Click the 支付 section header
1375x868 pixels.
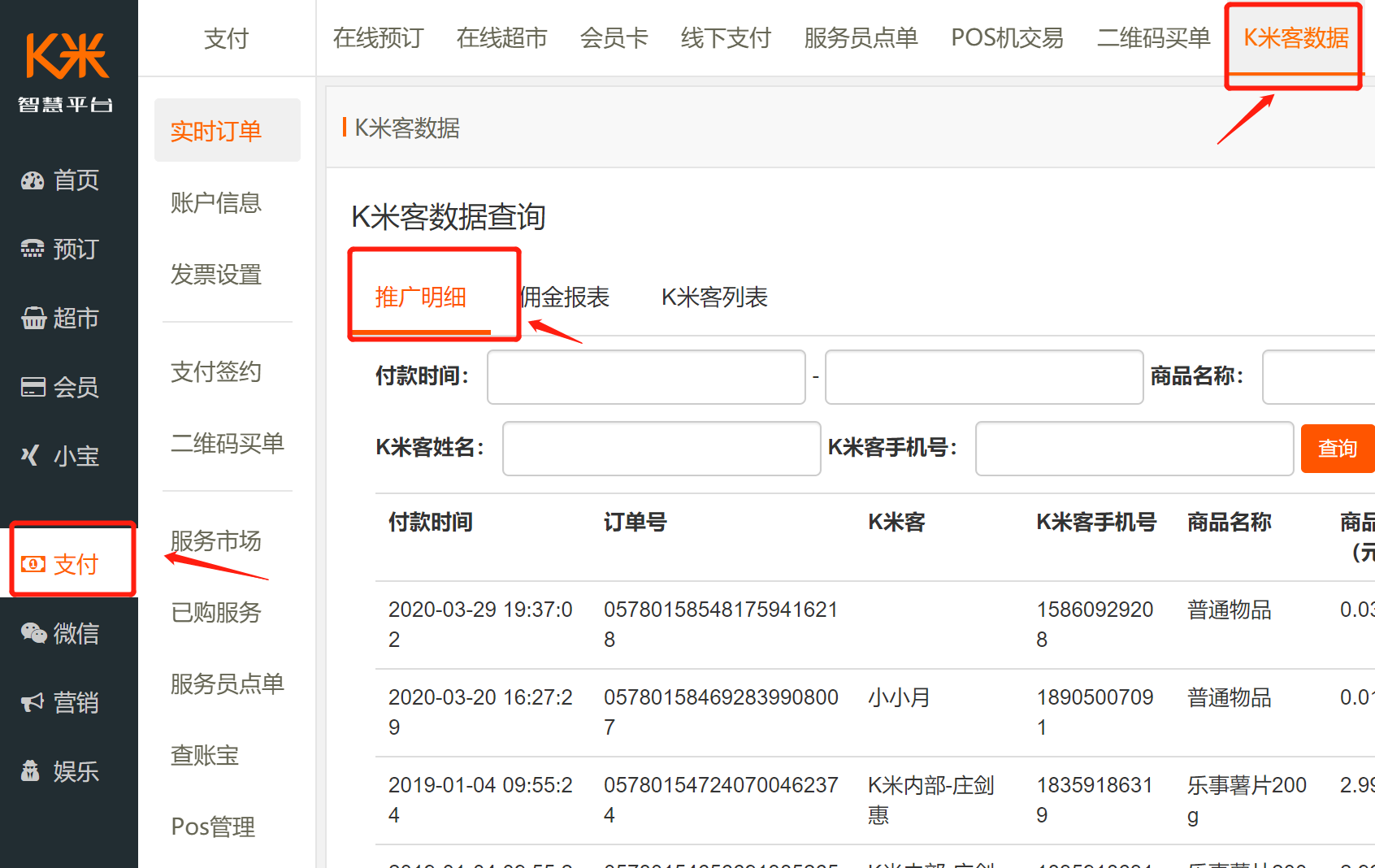226,38
